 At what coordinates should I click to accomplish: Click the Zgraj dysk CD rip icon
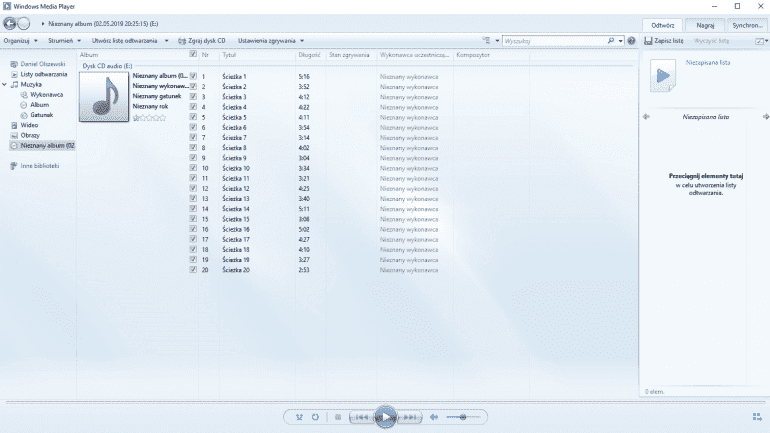click(182, 41)
